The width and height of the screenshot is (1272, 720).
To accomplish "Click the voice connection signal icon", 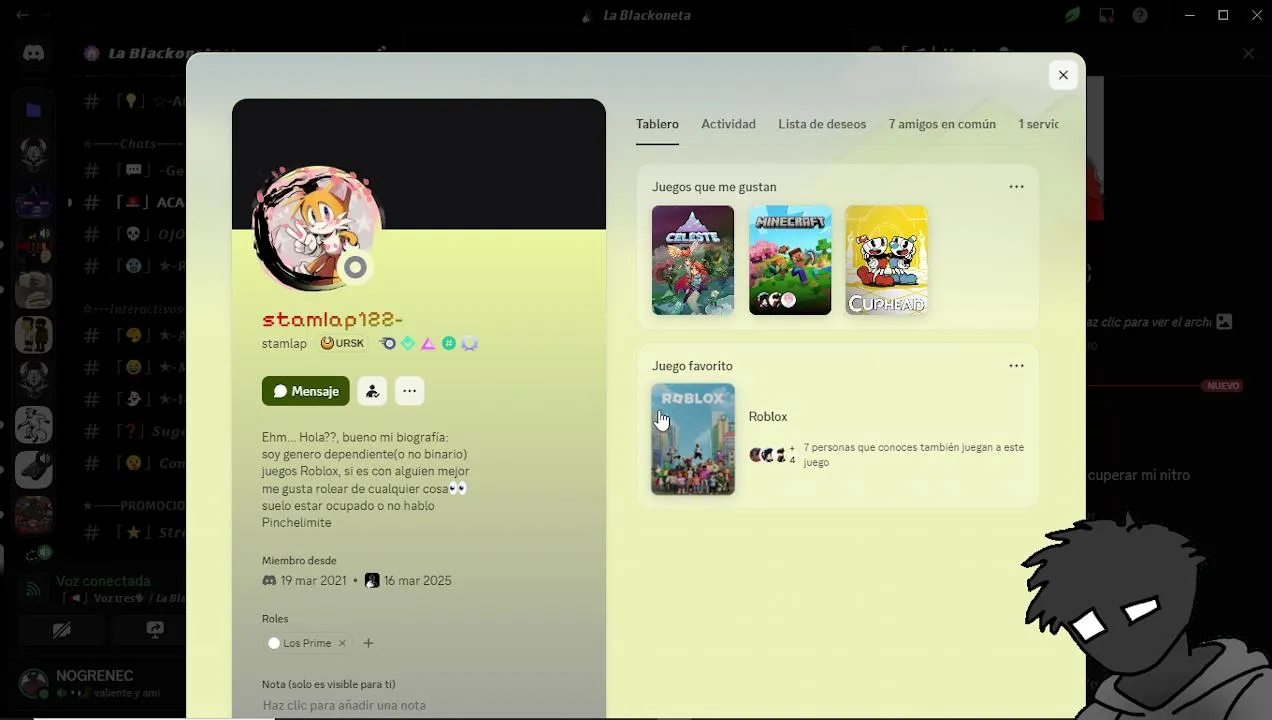I will coord(34,589).
